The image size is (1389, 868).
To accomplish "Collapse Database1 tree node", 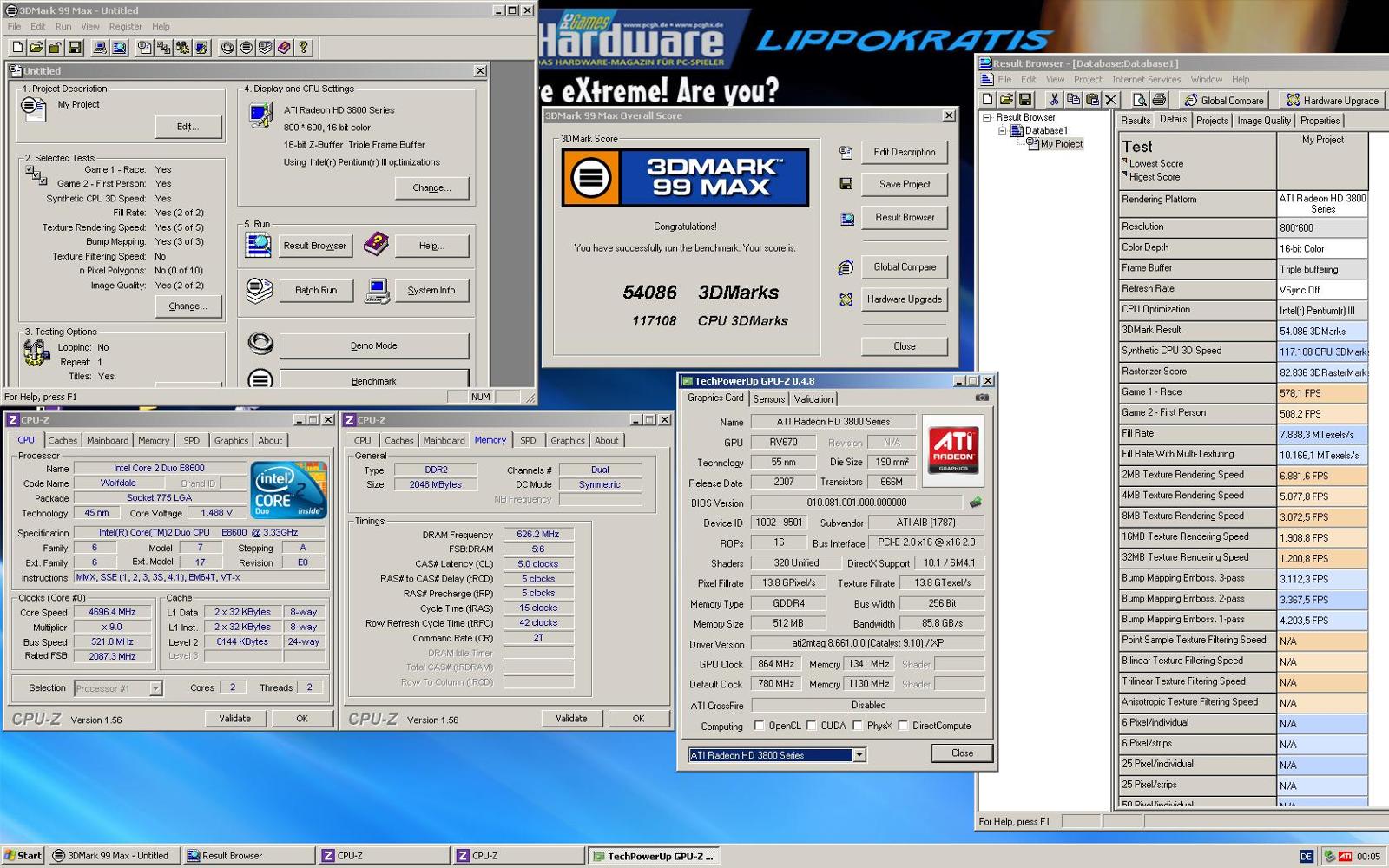I will (x=1002, y=130).
